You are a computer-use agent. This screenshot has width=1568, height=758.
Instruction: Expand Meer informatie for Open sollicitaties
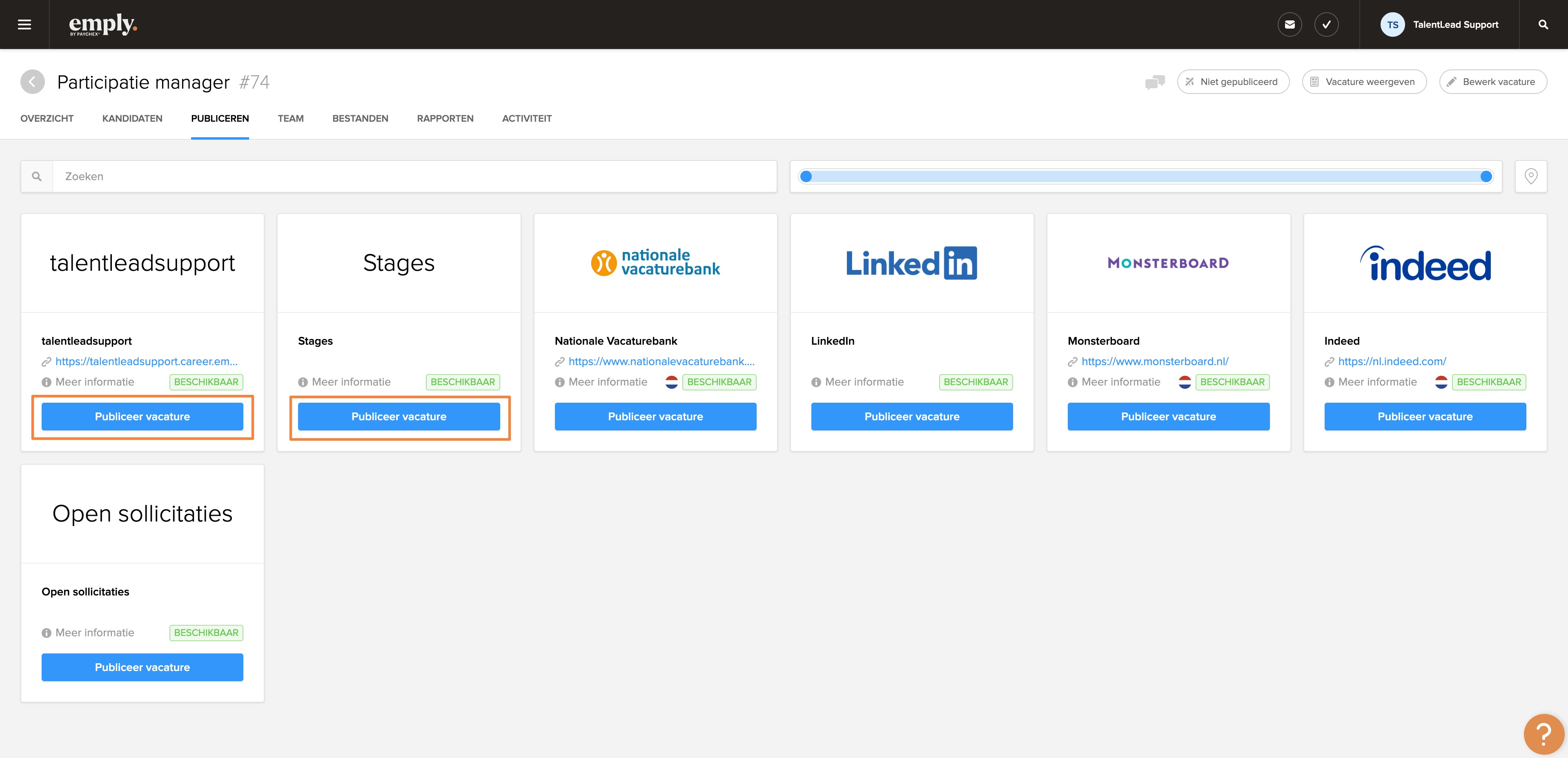click(x=94, y=633)
